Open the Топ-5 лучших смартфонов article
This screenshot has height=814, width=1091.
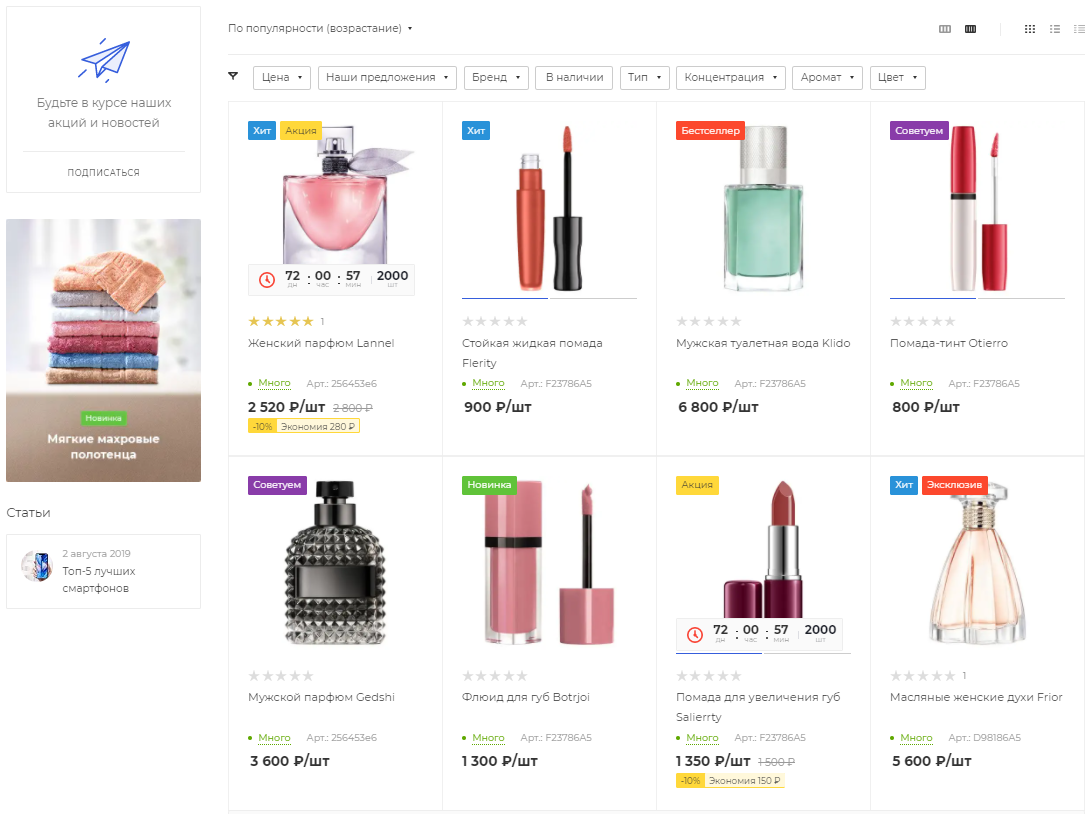(x=99, y=580)
